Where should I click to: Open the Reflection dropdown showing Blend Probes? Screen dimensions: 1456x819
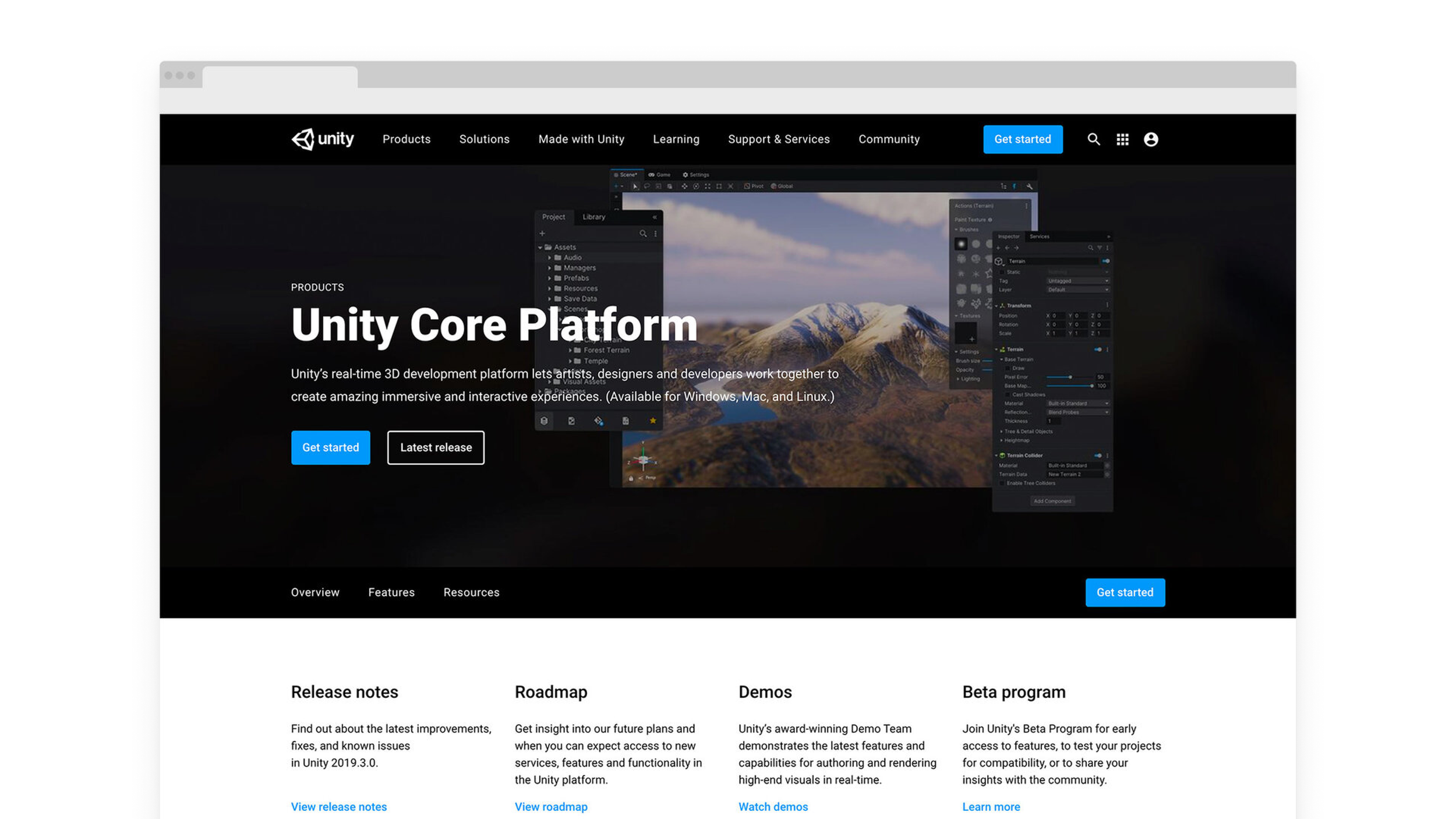pos(1078,412)
